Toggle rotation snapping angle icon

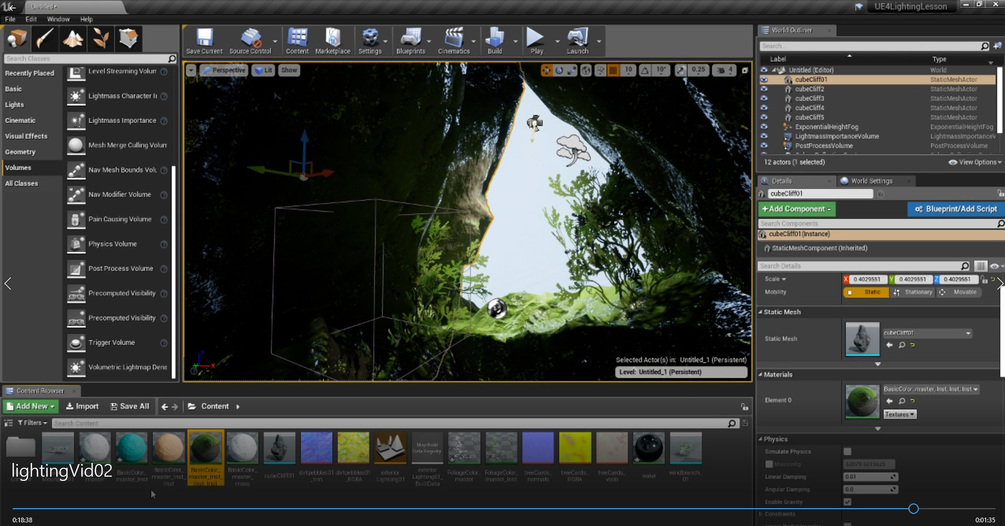645,70
